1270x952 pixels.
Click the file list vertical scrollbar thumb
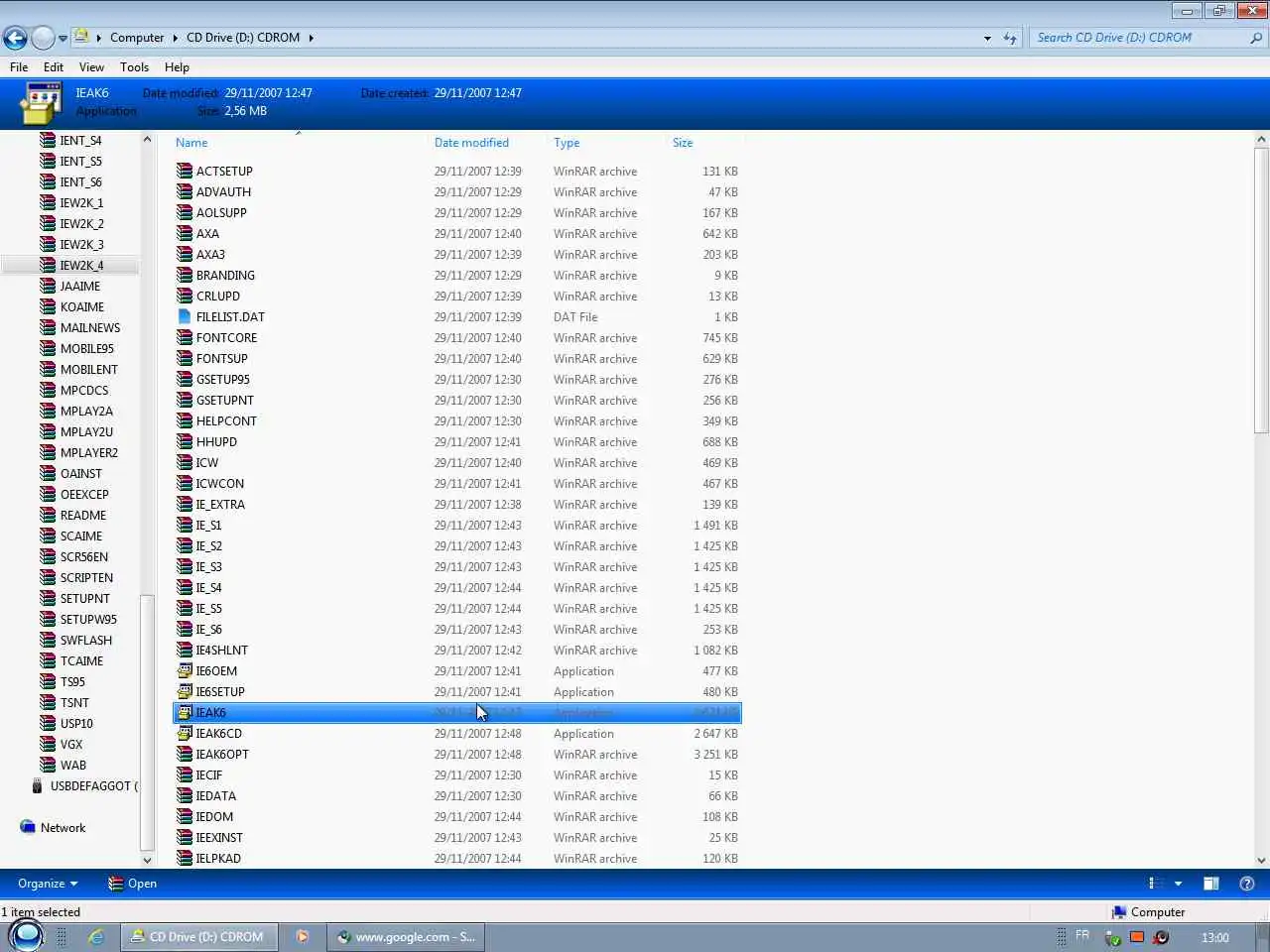click(x=1261, y=290)
